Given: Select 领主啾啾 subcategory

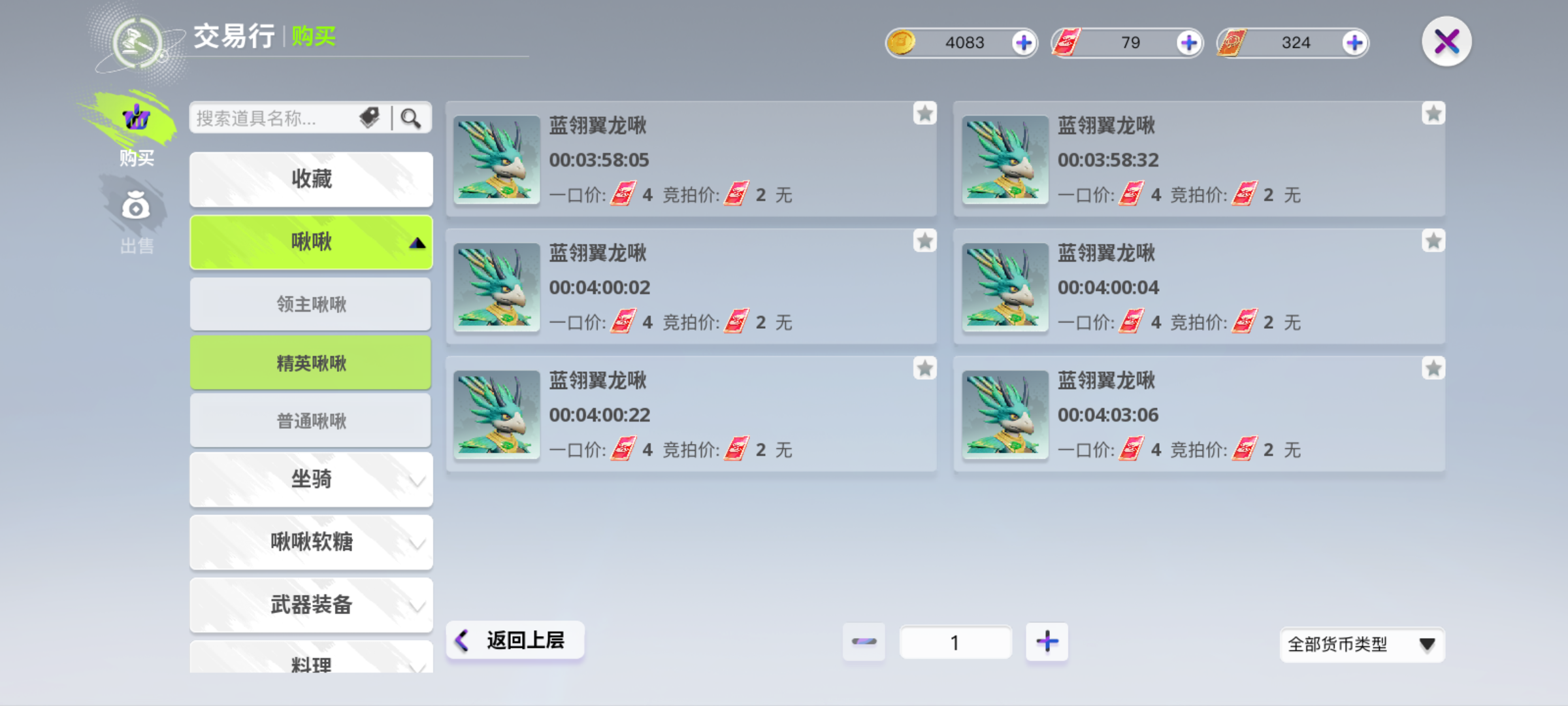Looking at the screenshot, I should (311, 304).
